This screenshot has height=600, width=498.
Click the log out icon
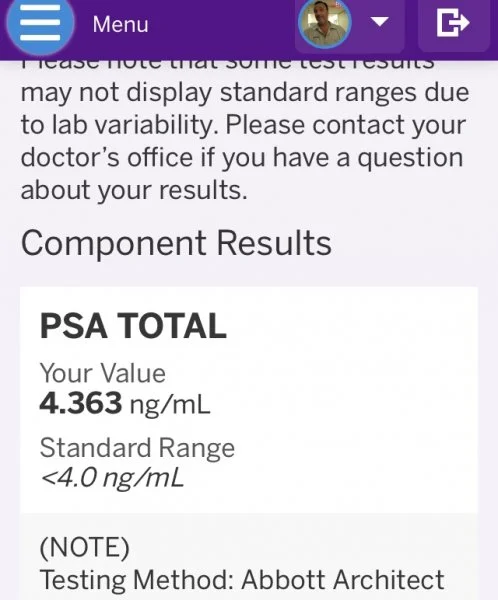click(x=453, y=23)
